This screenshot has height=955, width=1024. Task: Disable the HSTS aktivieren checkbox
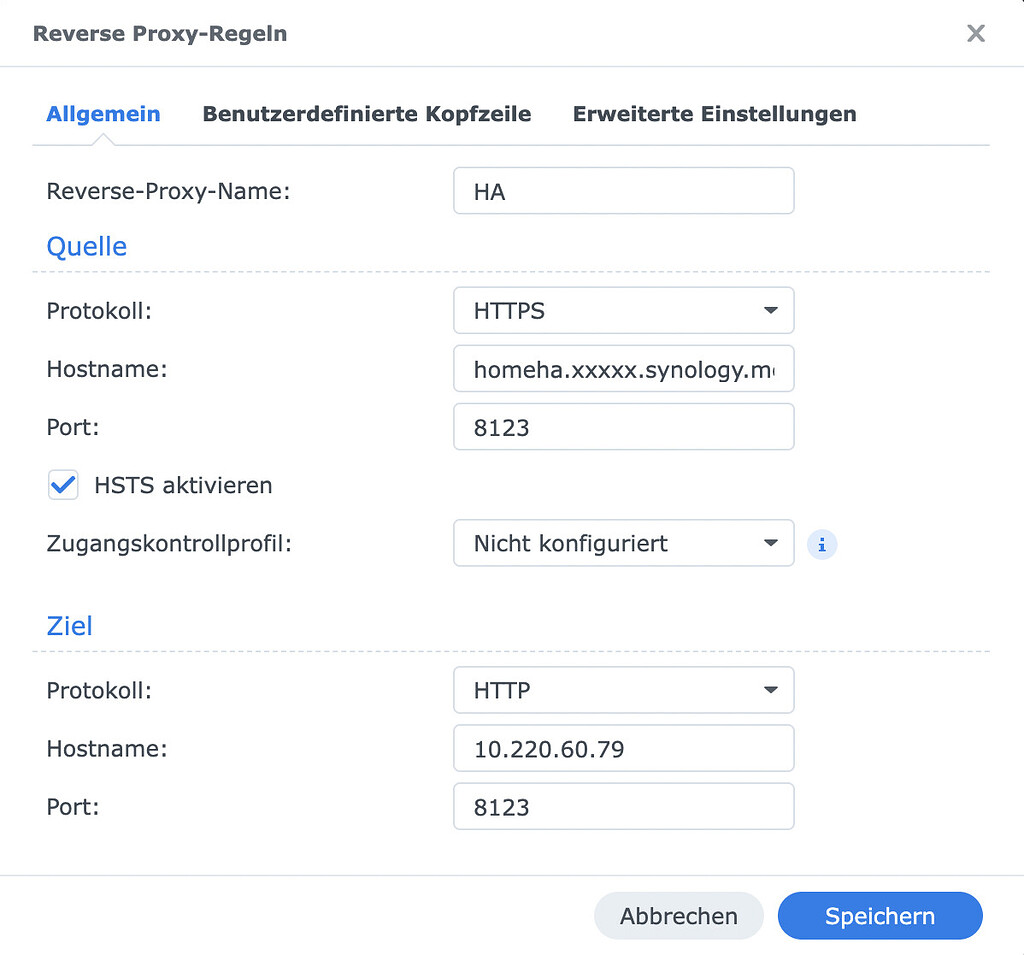click(x=63, y=485)
